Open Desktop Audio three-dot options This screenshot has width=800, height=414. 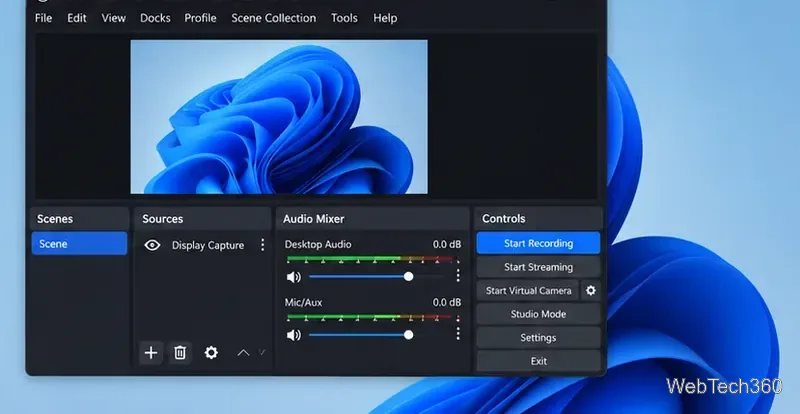[458, 276]
